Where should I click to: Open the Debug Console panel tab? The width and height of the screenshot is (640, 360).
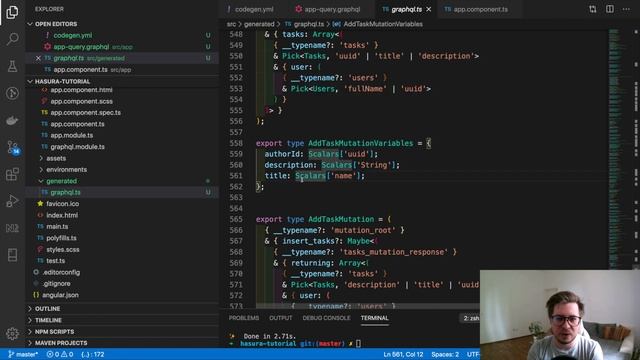(326, 318)
